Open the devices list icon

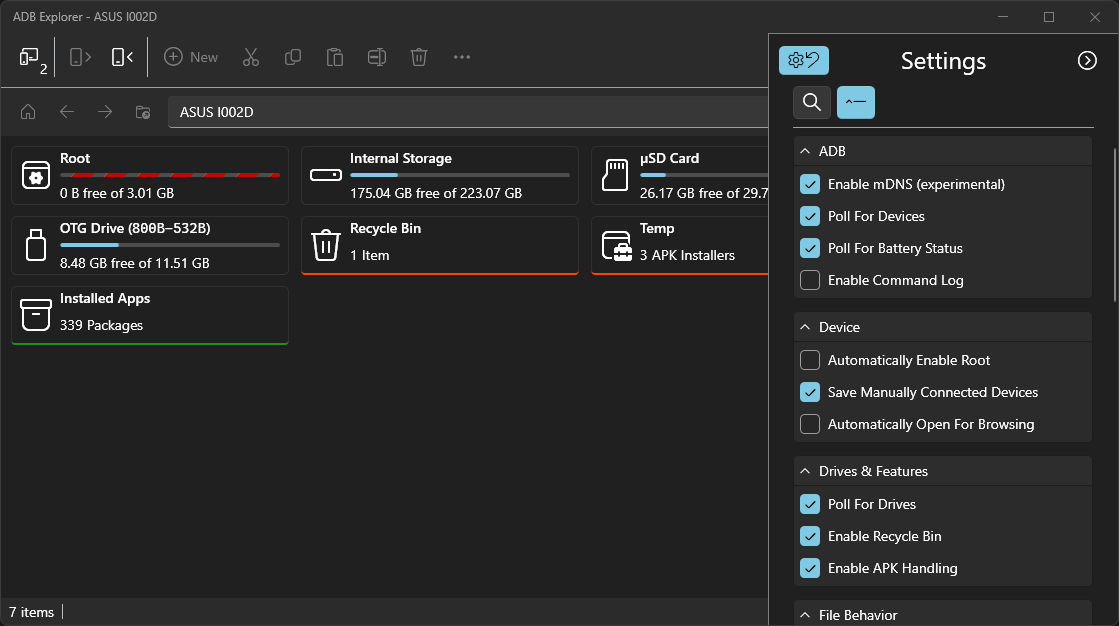pos(32,58)
